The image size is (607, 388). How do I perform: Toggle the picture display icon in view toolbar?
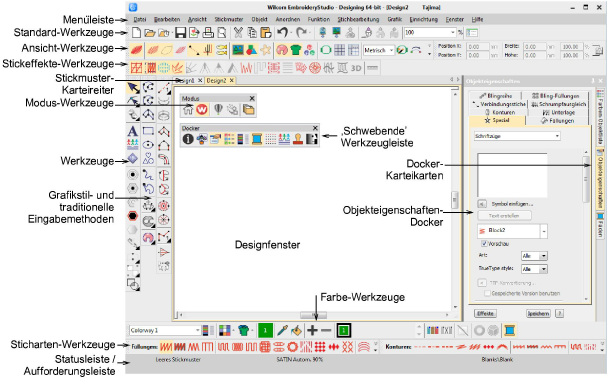click(x=238, y=50)
